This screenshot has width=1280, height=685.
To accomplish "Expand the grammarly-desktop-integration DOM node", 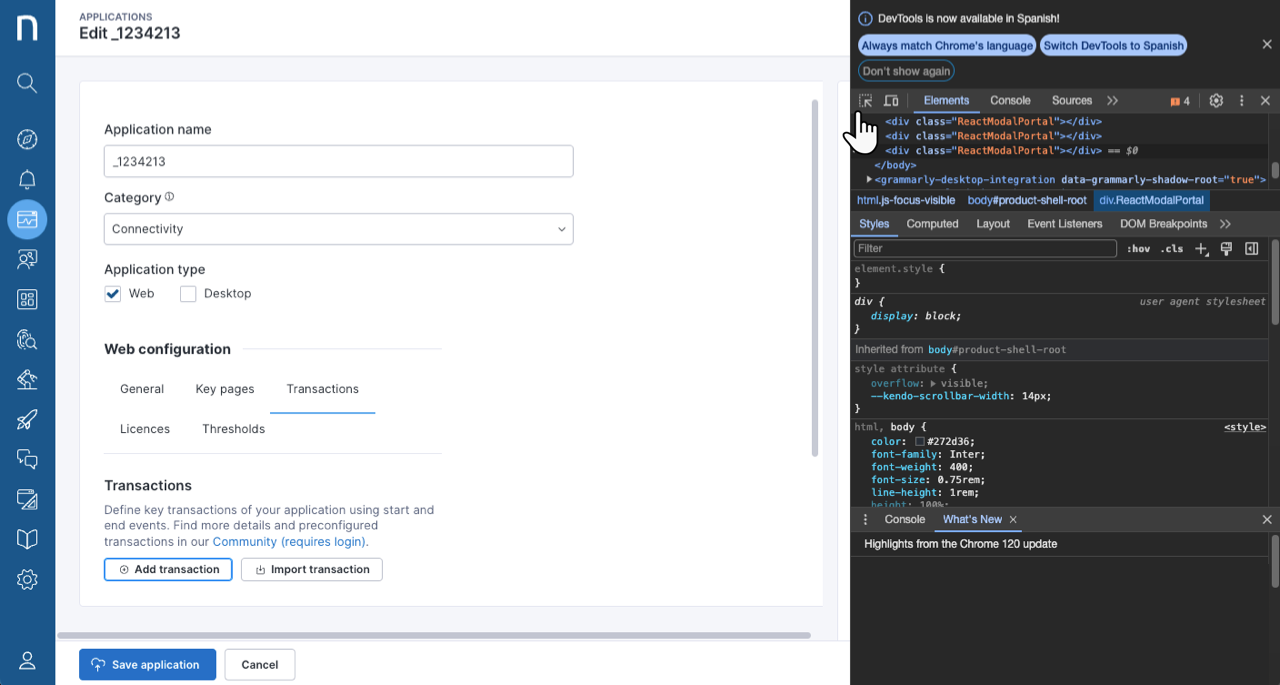I will (x=869, y=180).
